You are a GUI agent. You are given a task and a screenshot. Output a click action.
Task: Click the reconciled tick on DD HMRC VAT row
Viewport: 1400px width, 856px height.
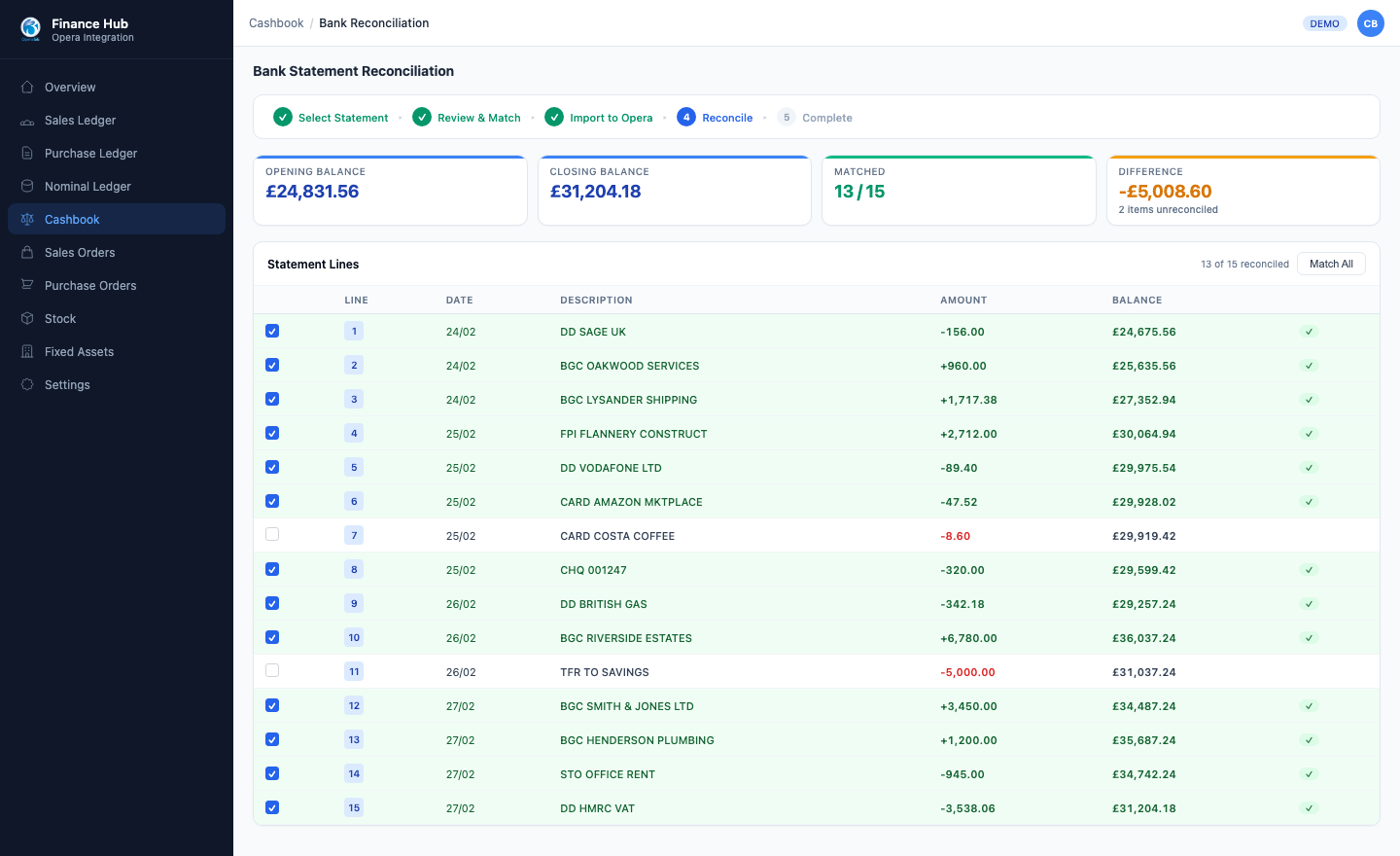(1309, 808)
